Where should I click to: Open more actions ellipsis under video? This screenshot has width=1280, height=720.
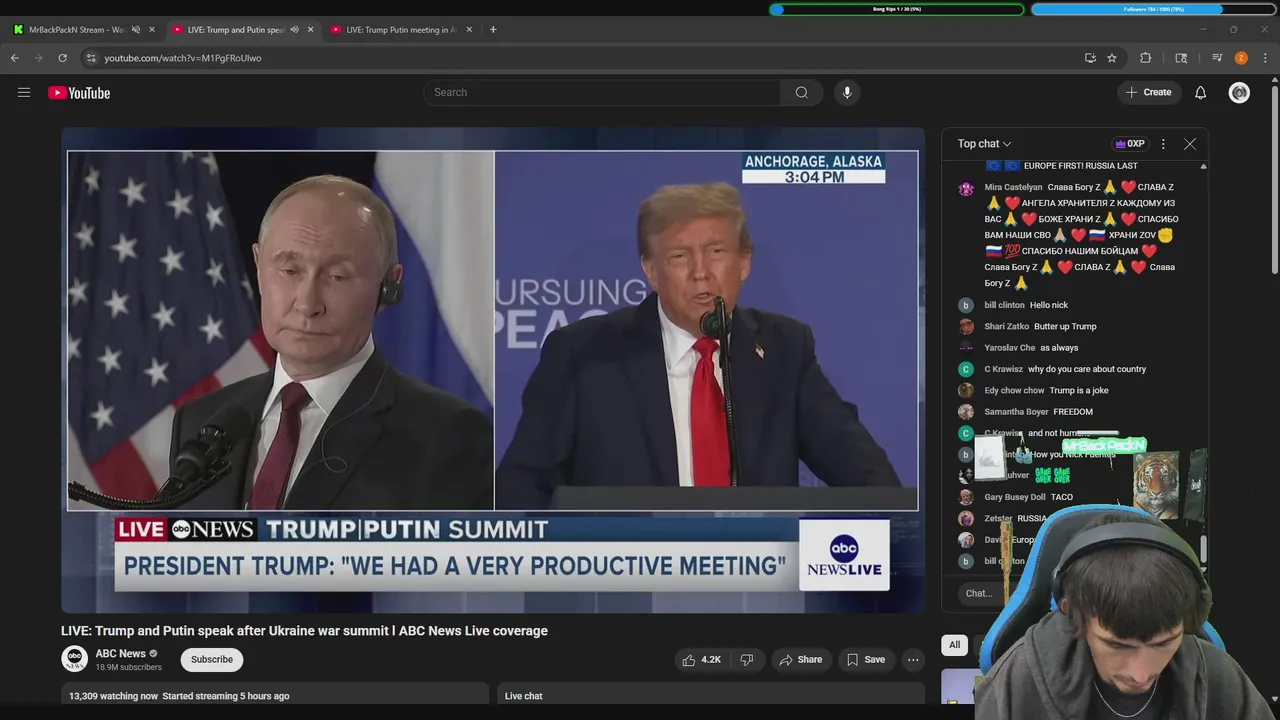(x=913, y=660)
